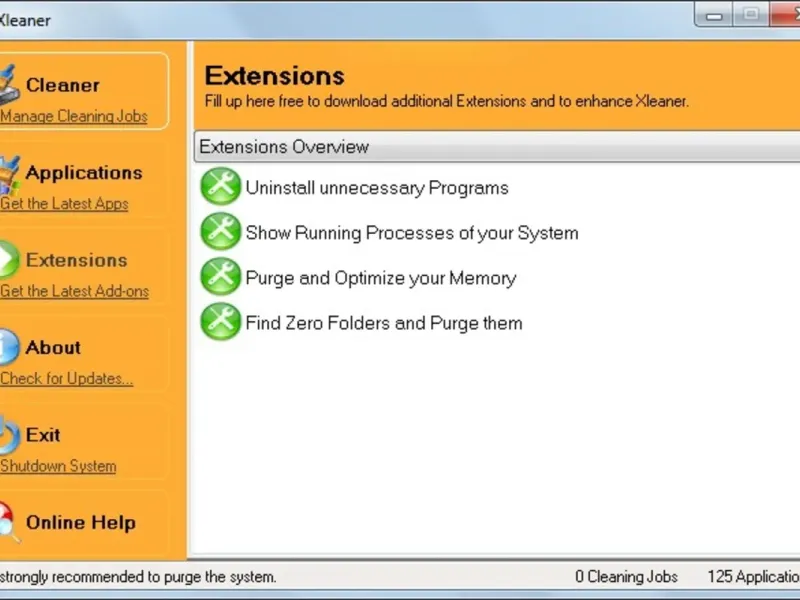The image size is (800, 600).
Task: Click the 0 Cleaning Jobs status entry
Action: click(627, 577)
